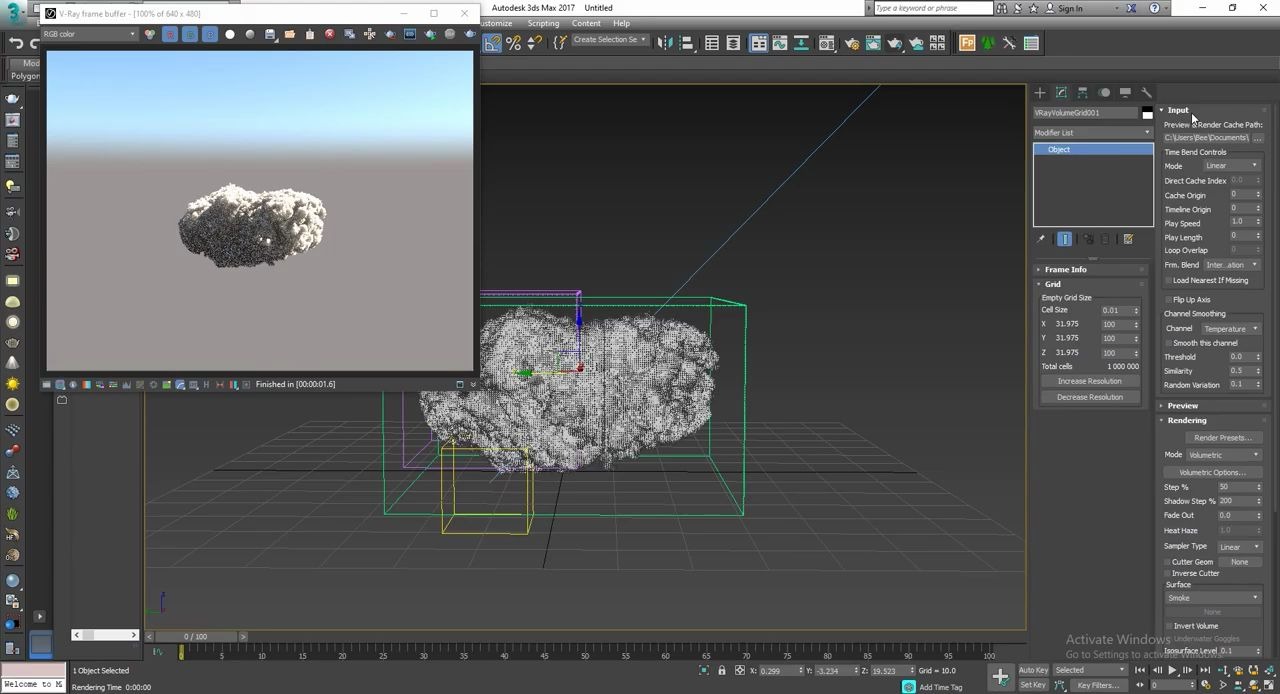The width and height of the screenshot is (1280, 694).
Task: Click the red channel button in frame buffer
Action: click(170, 35)
